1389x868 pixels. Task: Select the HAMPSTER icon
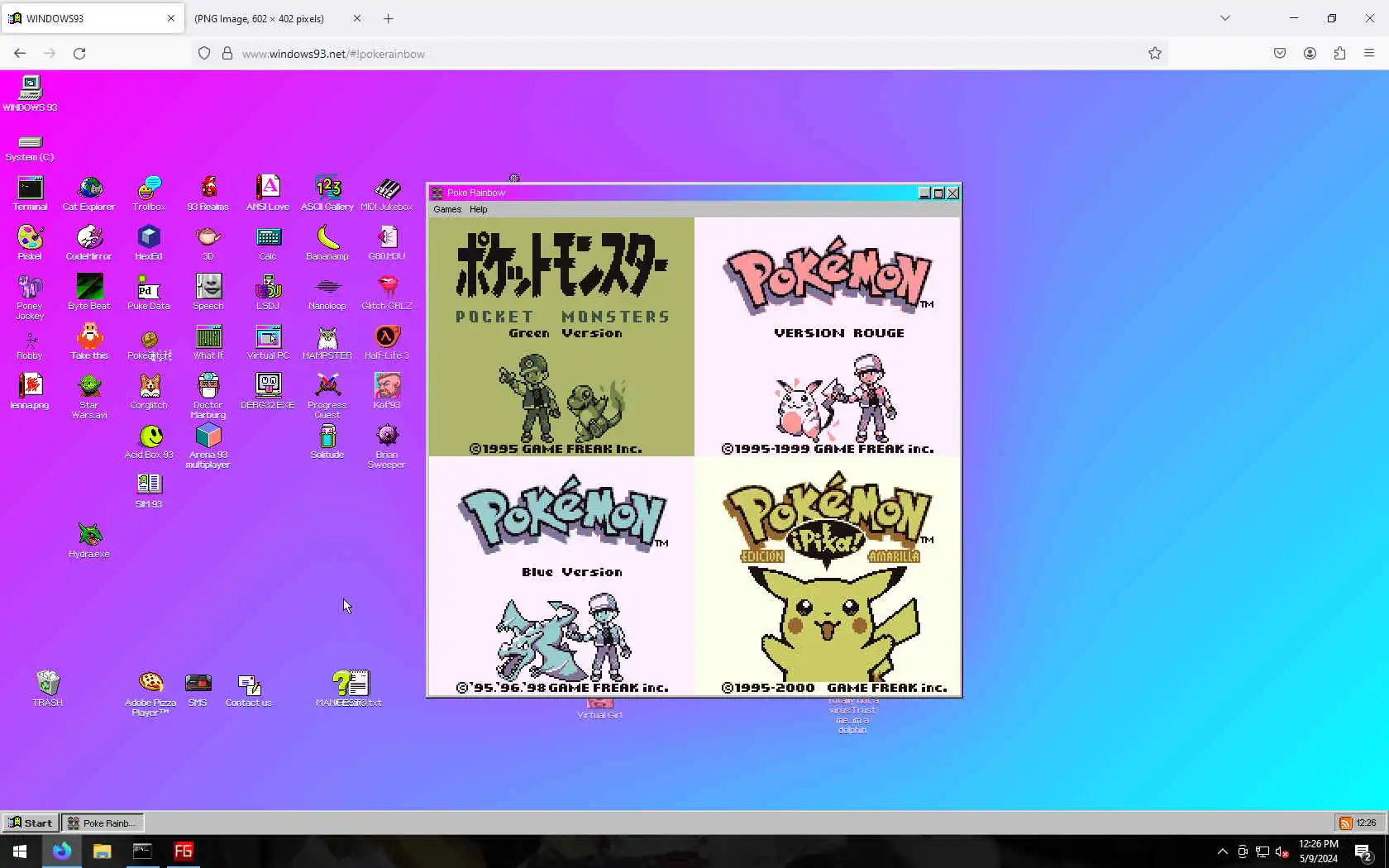click(x=327, y=343)
